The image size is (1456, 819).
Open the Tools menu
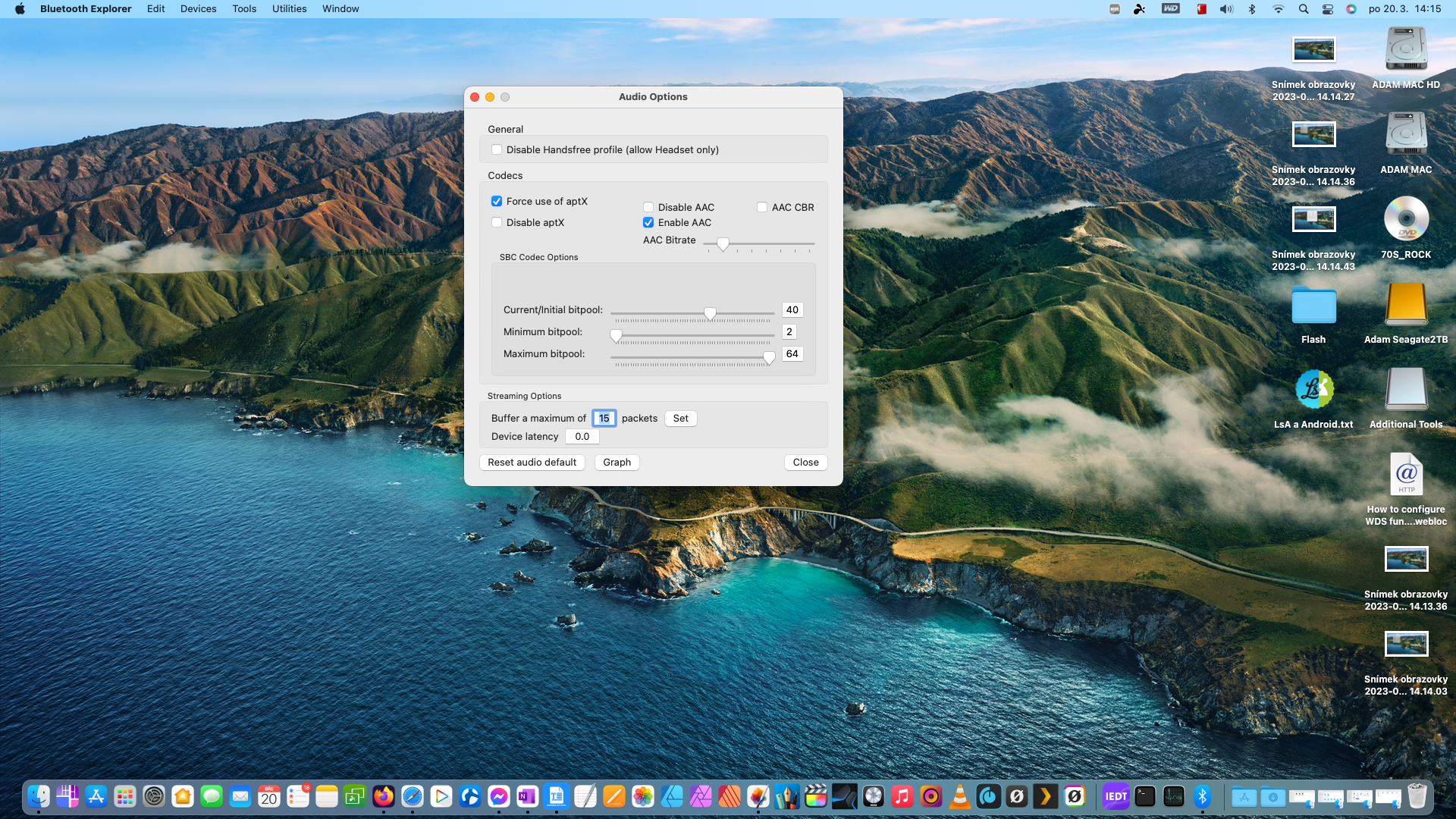click(x=244, y=9)
